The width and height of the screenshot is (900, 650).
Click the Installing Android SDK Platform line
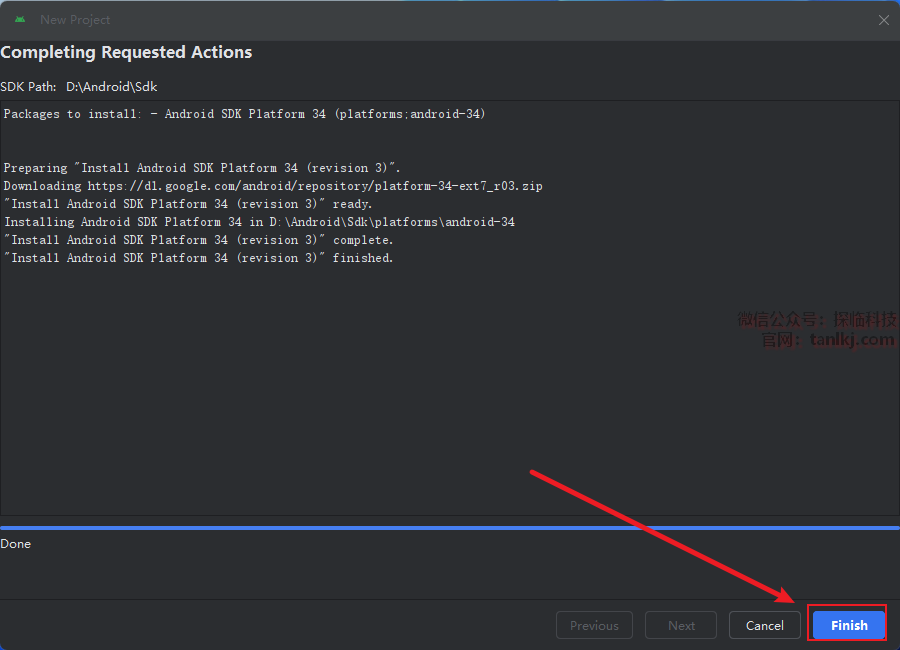coord(259,222)
